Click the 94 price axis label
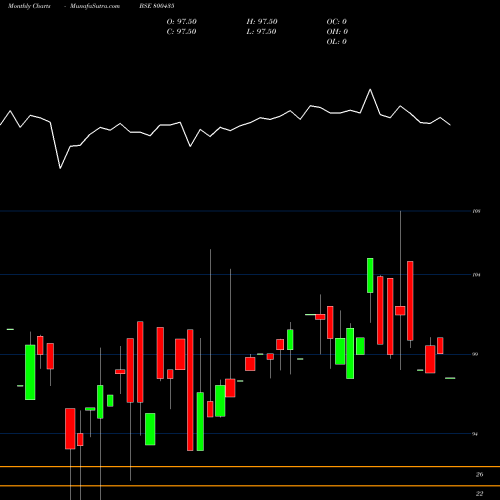 coord(475,434)
